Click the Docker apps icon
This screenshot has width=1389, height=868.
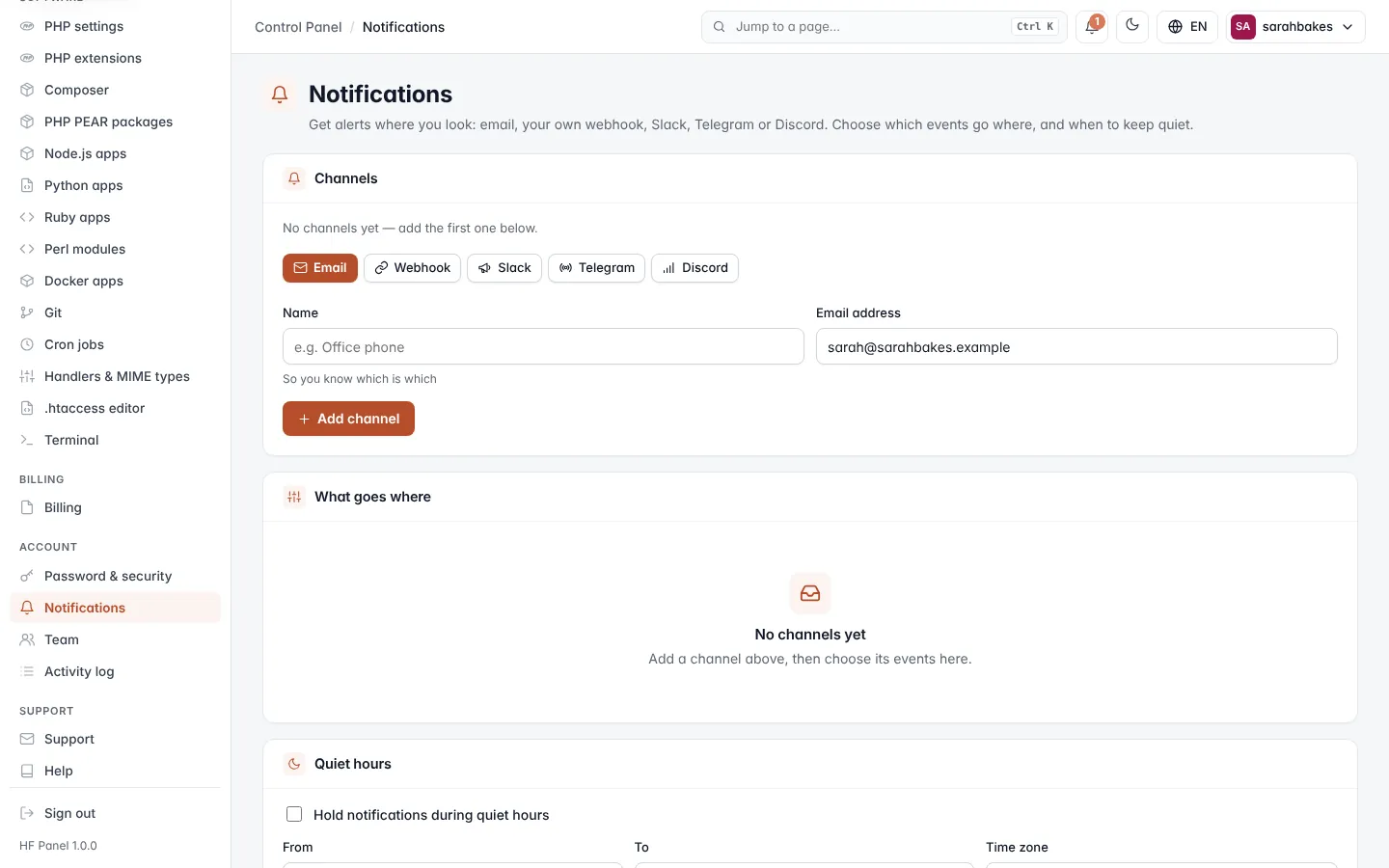pos(27,281)
